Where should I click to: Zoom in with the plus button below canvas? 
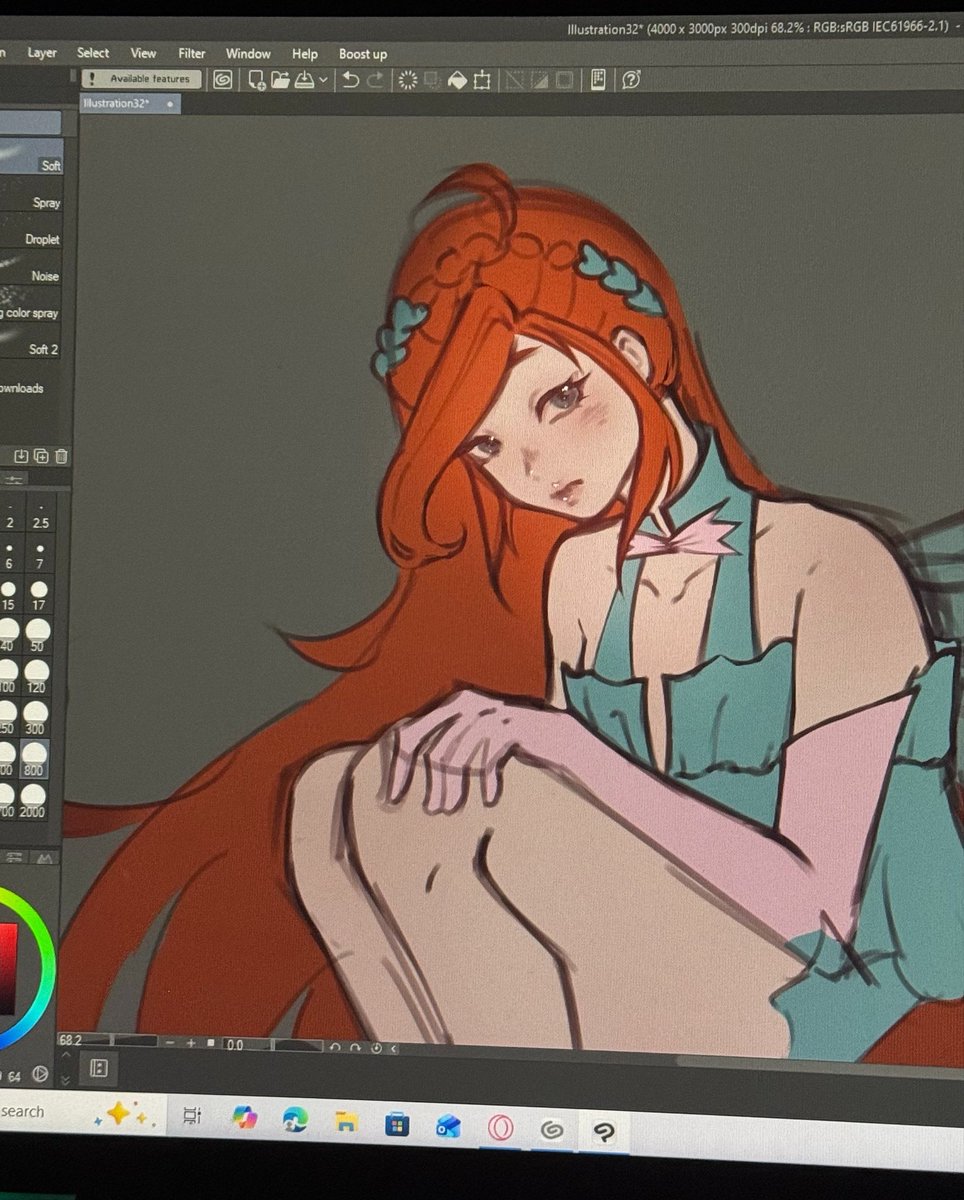(x=191, y=1043)
